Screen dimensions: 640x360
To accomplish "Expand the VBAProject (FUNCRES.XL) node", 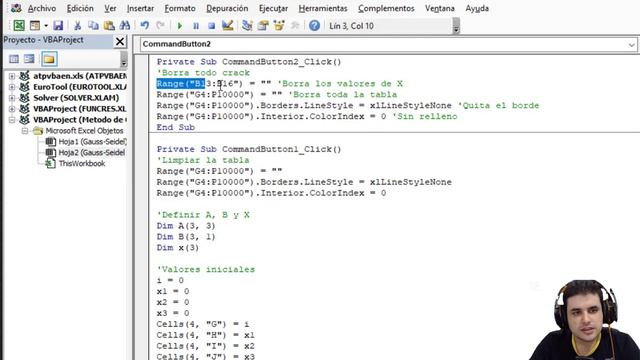I will tap(12, 109).
